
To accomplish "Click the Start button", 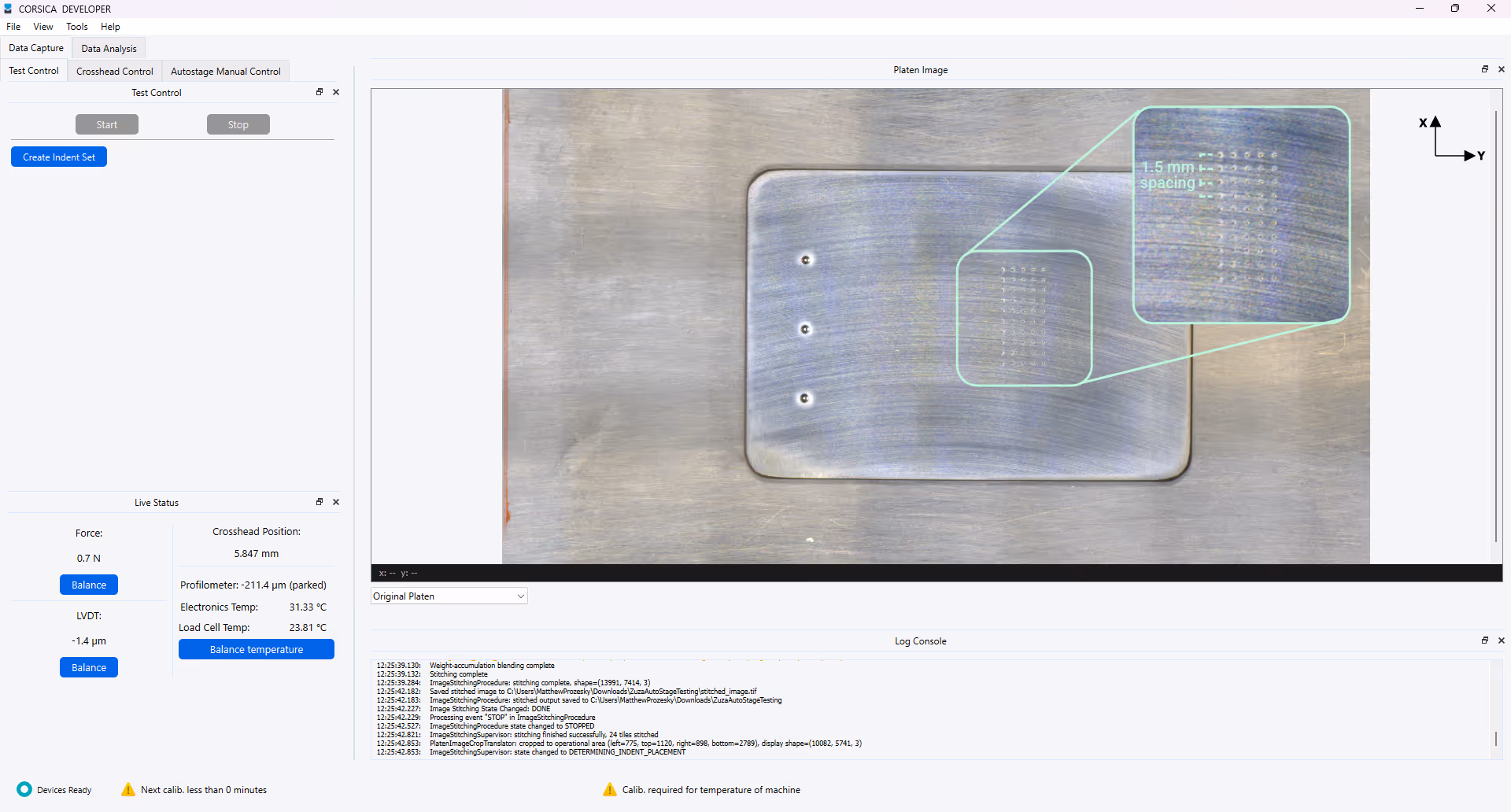I will point(107,124).
